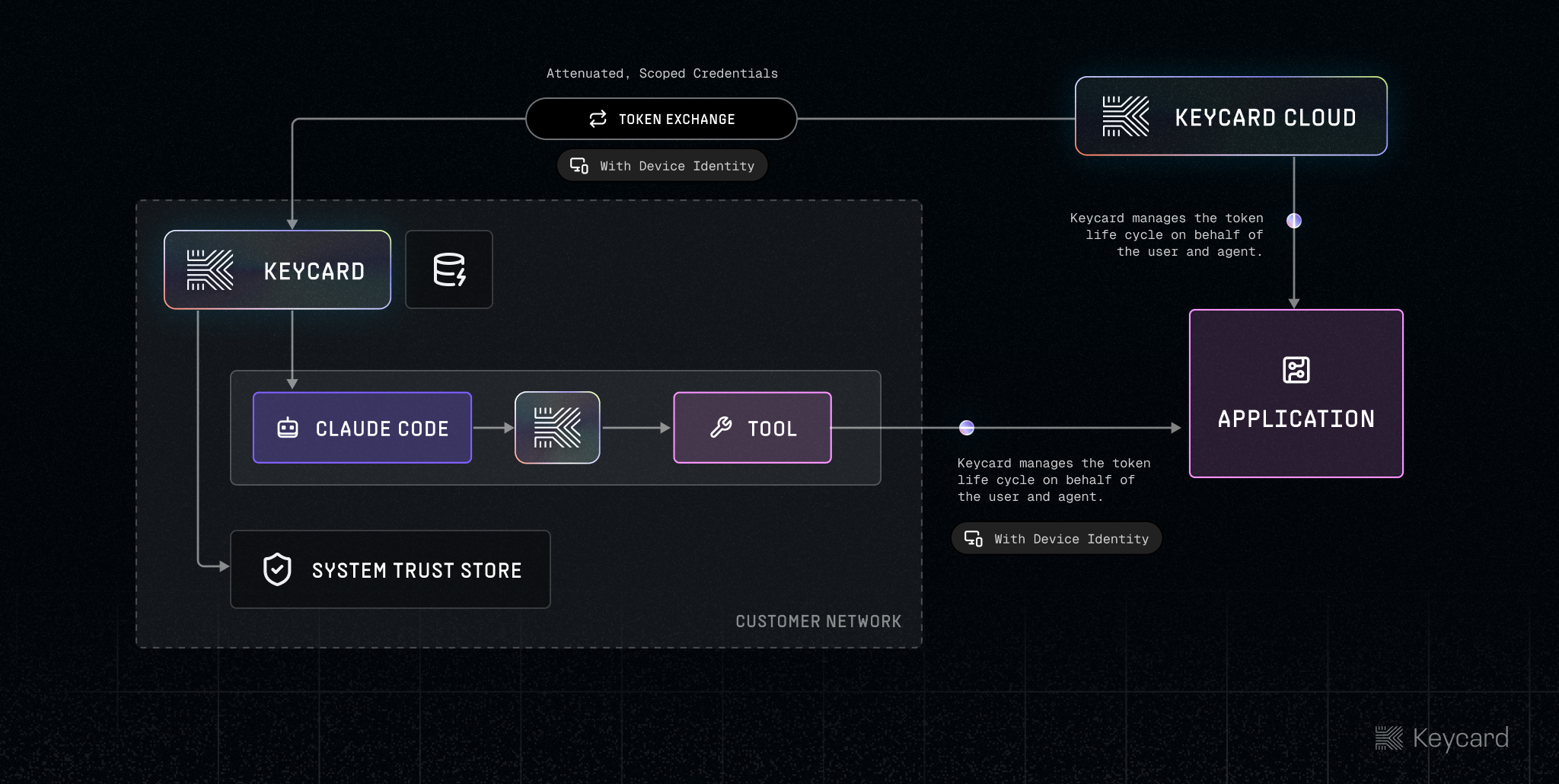This screenshot has width=1559, height=784.
Task: Click Keycard logo tile between Claude Code and Tool
Action: (557, 428)
